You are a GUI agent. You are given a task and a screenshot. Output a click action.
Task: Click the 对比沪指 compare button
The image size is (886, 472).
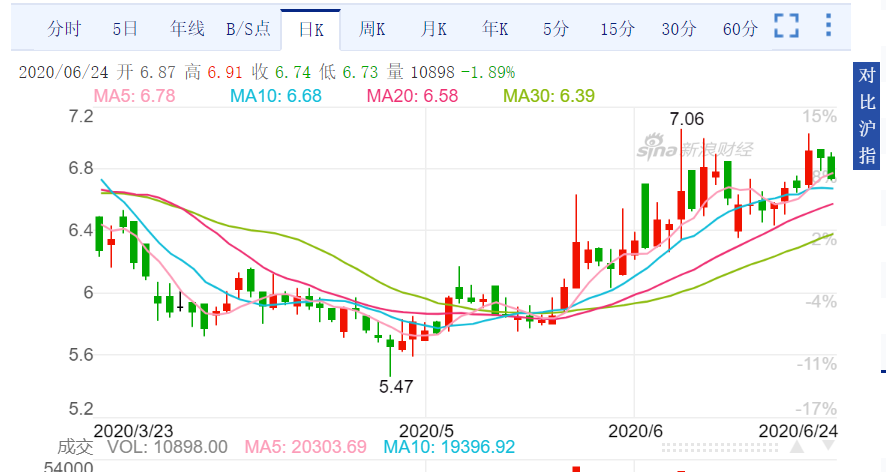(866, 115)
